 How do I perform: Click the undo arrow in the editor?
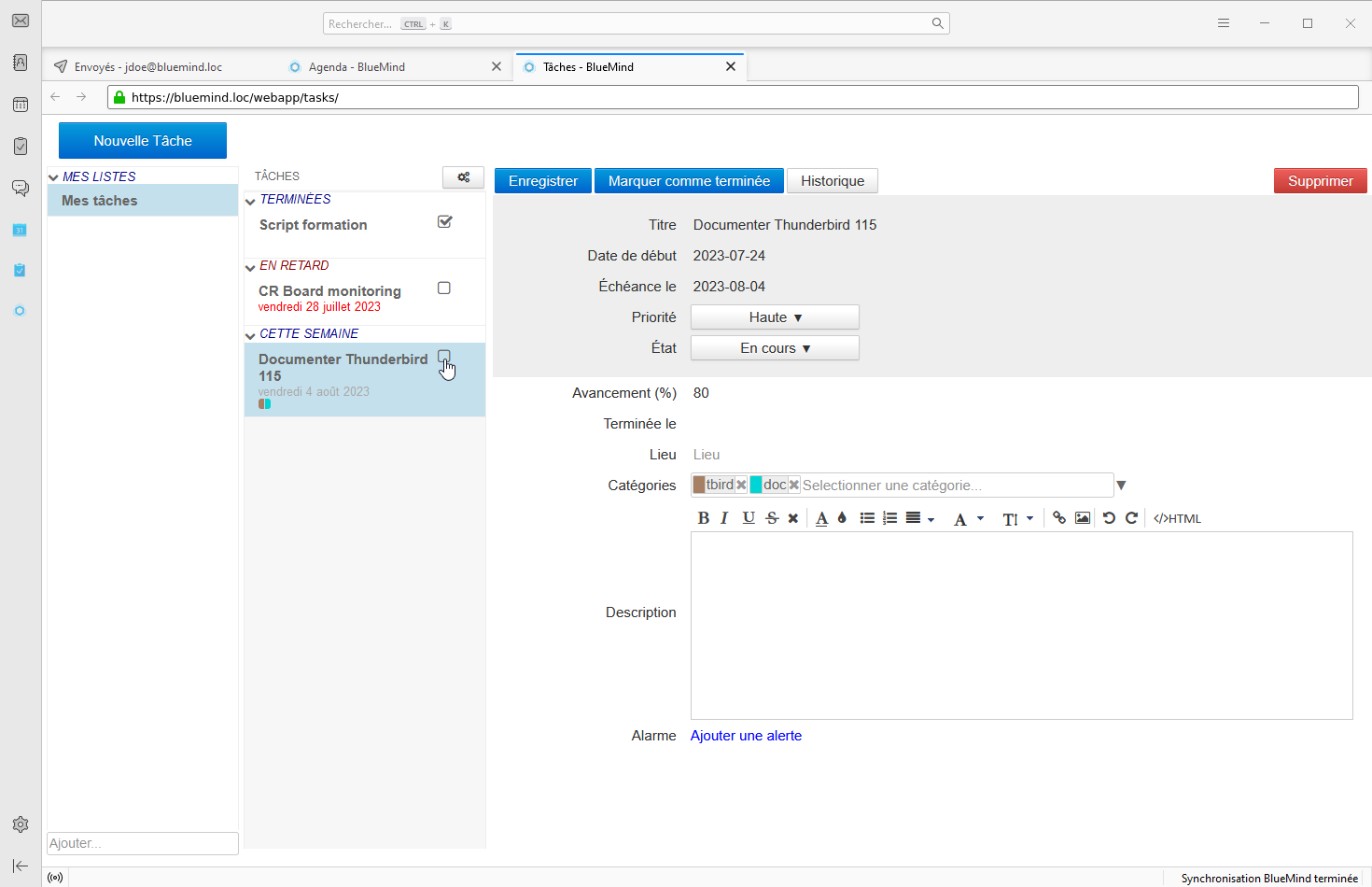(1109, 518)
